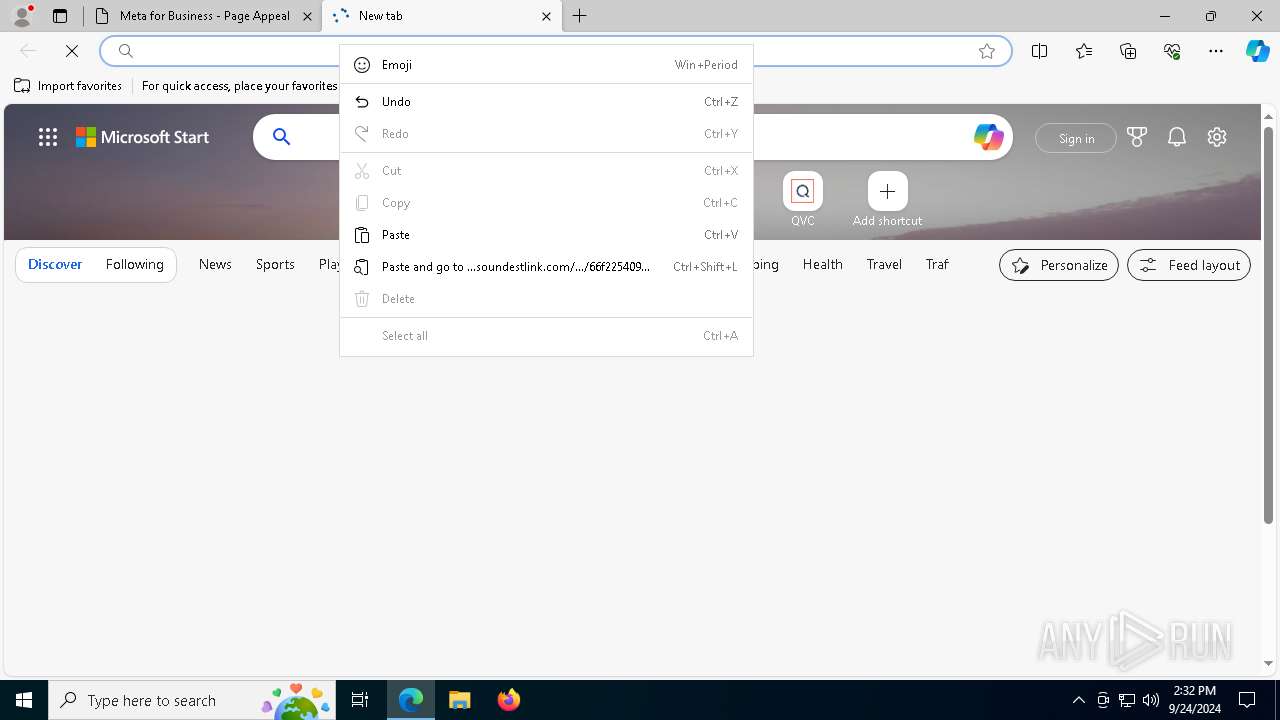This screenshot has width=1280, height=720.
Task: Open the News category
Action: (215, 265)
